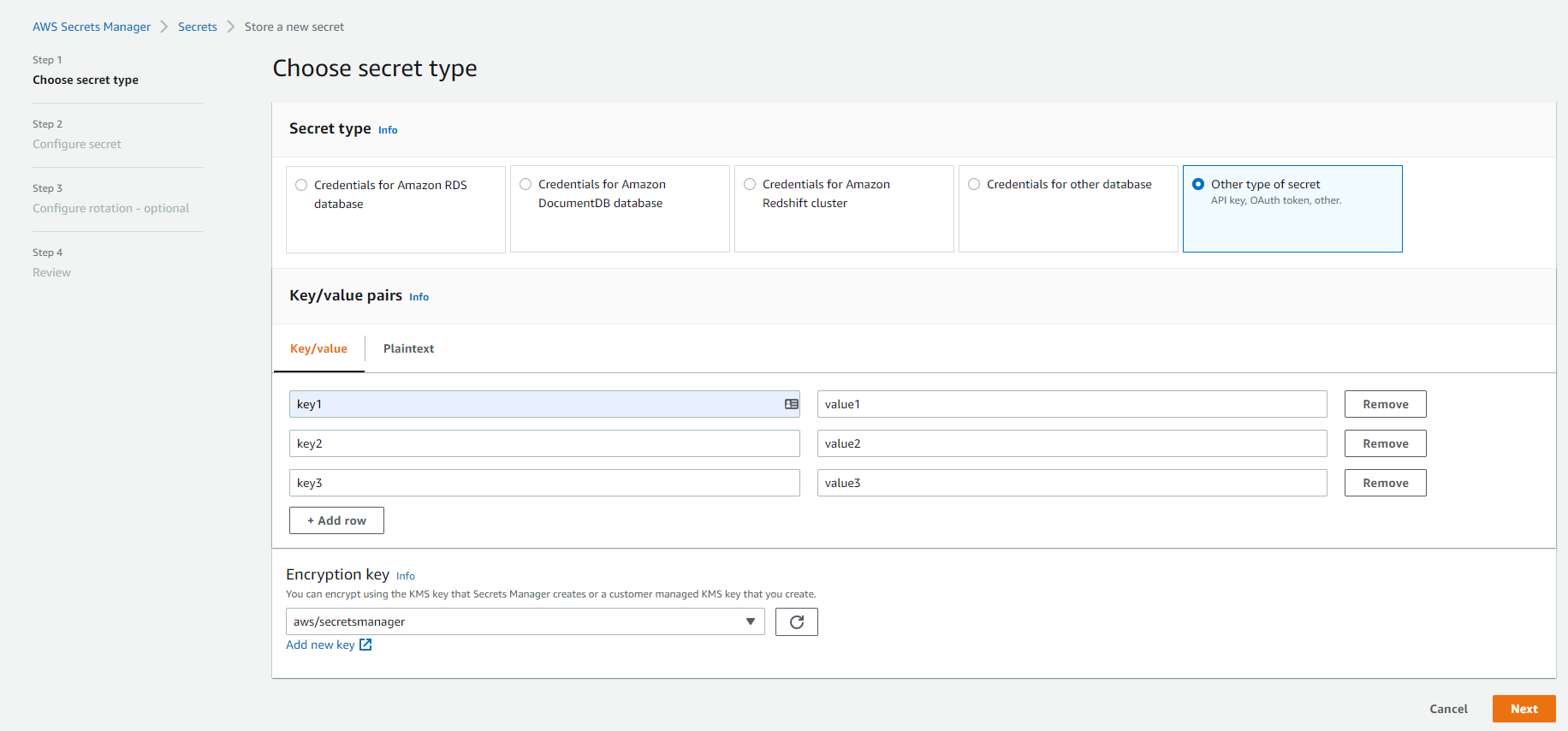
Task: Open the aws/secretsmanager encryption key dropdown
Action: [525, 621]
